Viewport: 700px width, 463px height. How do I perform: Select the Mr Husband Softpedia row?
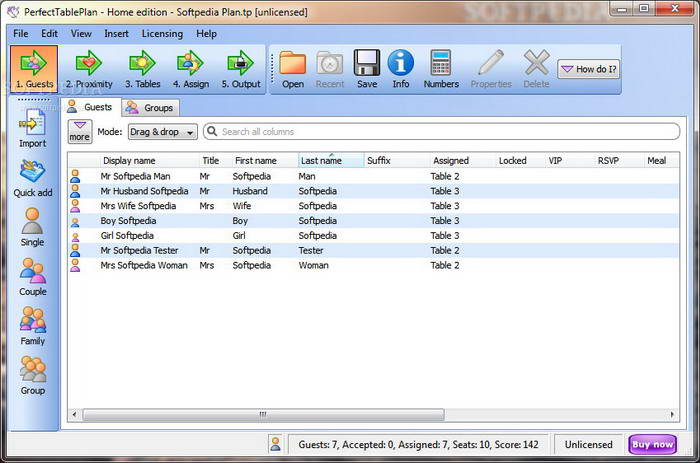(x=374, y=191)
